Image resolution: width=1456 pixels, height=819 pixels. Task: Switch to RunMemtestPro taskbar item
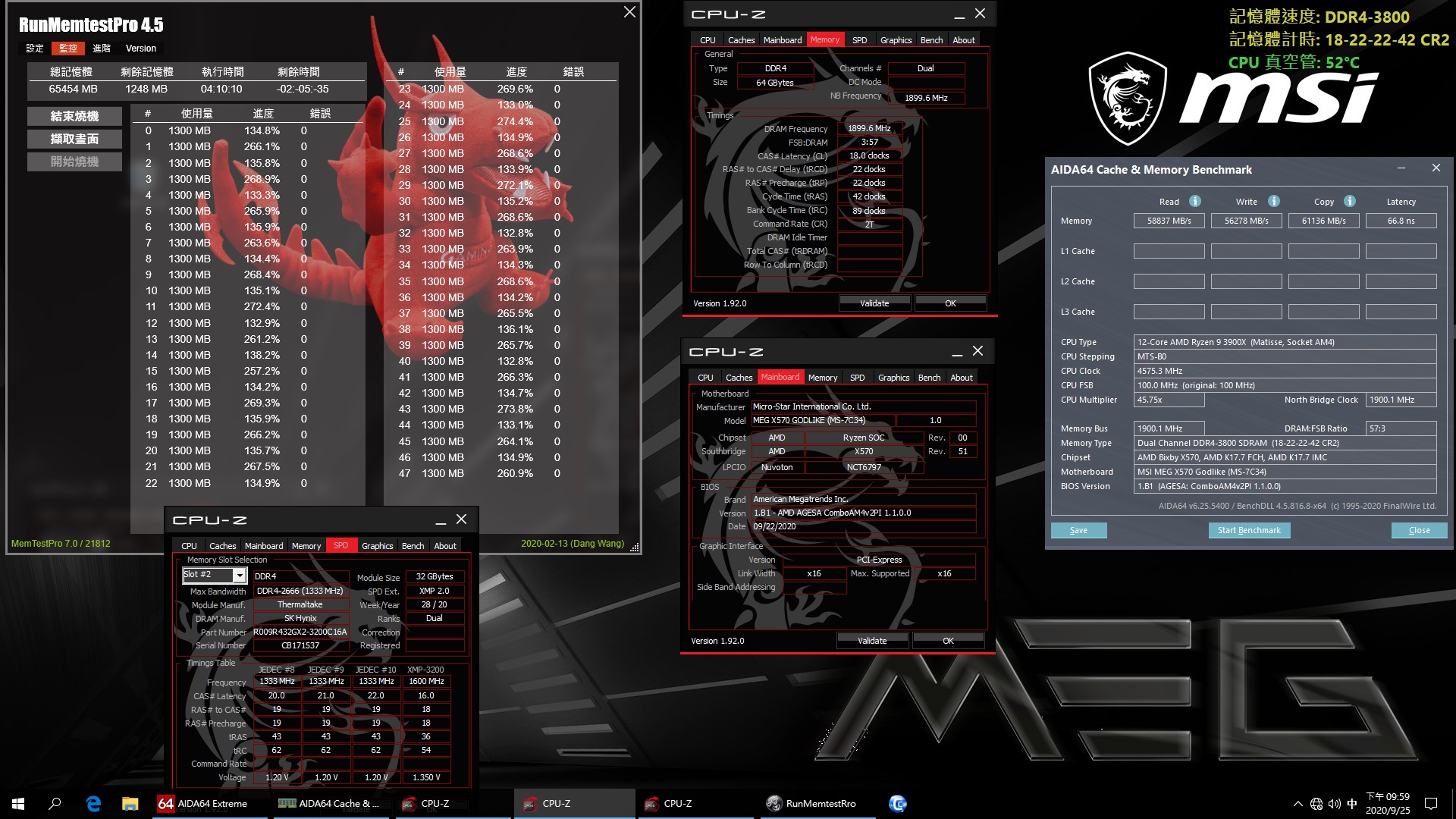[817, 804]
